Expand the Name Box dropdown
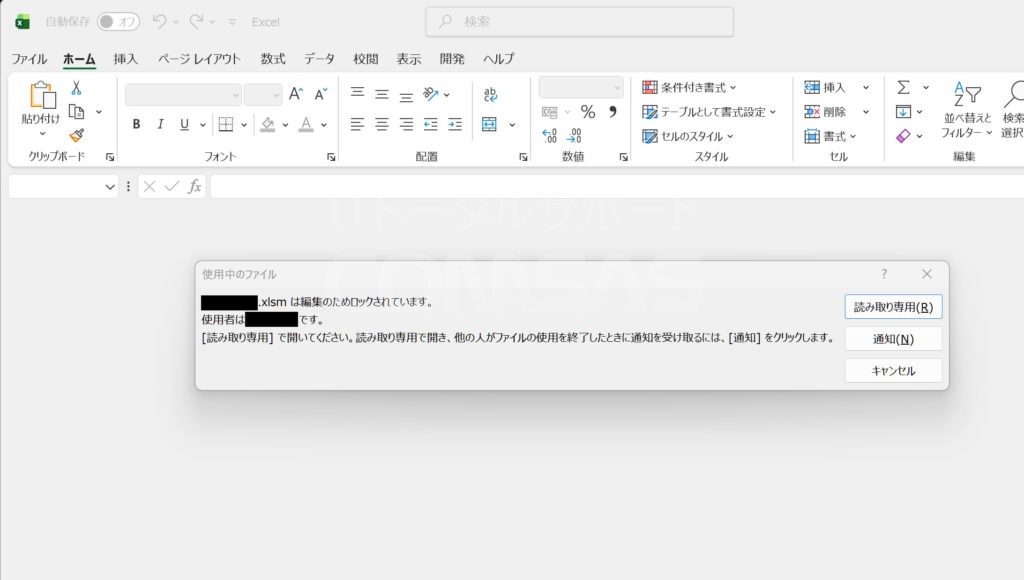Image resolution: width=1024 pixels, height=580 pixels. (110, 187)
